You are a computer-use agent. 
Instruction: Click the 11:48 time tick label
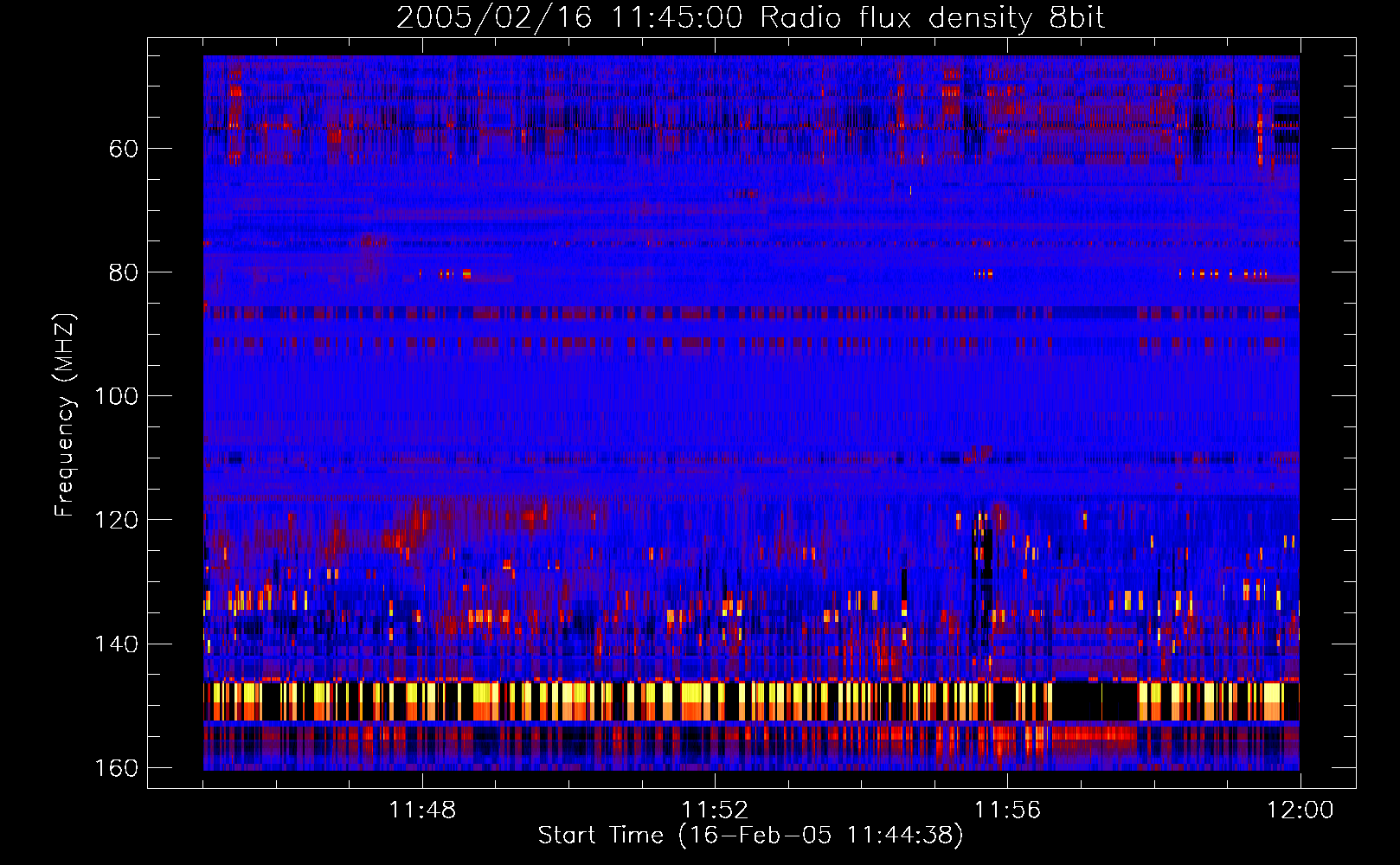(x=422, y=811)
